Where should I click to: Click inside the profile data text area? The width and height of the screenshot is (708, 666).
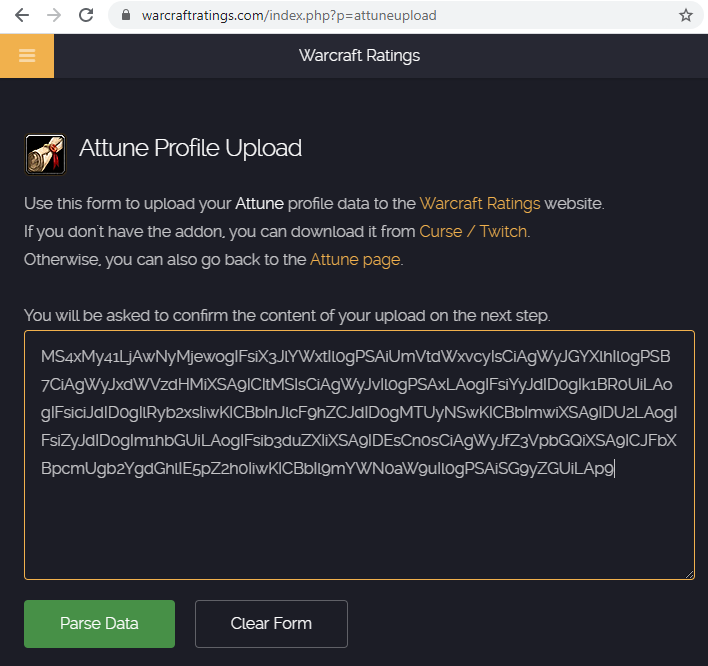tap(358, 520)
